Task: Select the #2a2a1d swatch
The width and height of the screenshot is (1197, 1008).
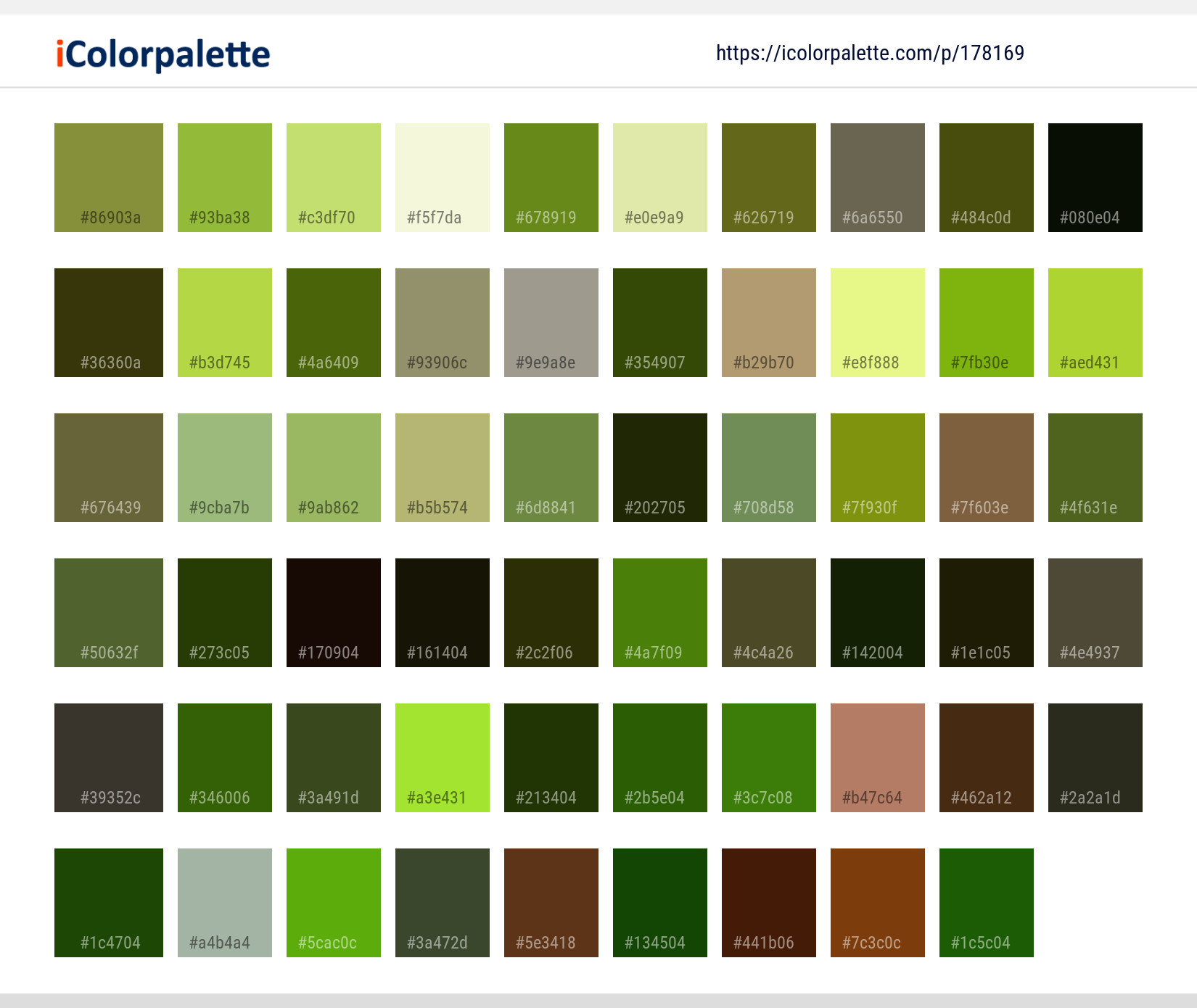Action: point(1095,758)
